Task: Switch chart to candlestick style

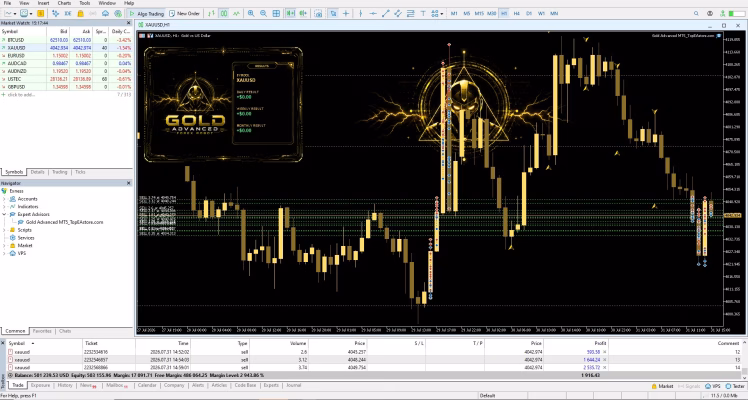Action: [x=224, y=13]
